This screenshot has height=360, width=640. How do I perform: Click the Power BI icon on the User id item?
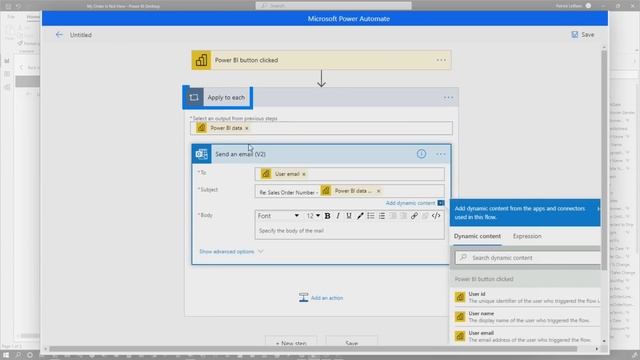click(x=460, y=297)
